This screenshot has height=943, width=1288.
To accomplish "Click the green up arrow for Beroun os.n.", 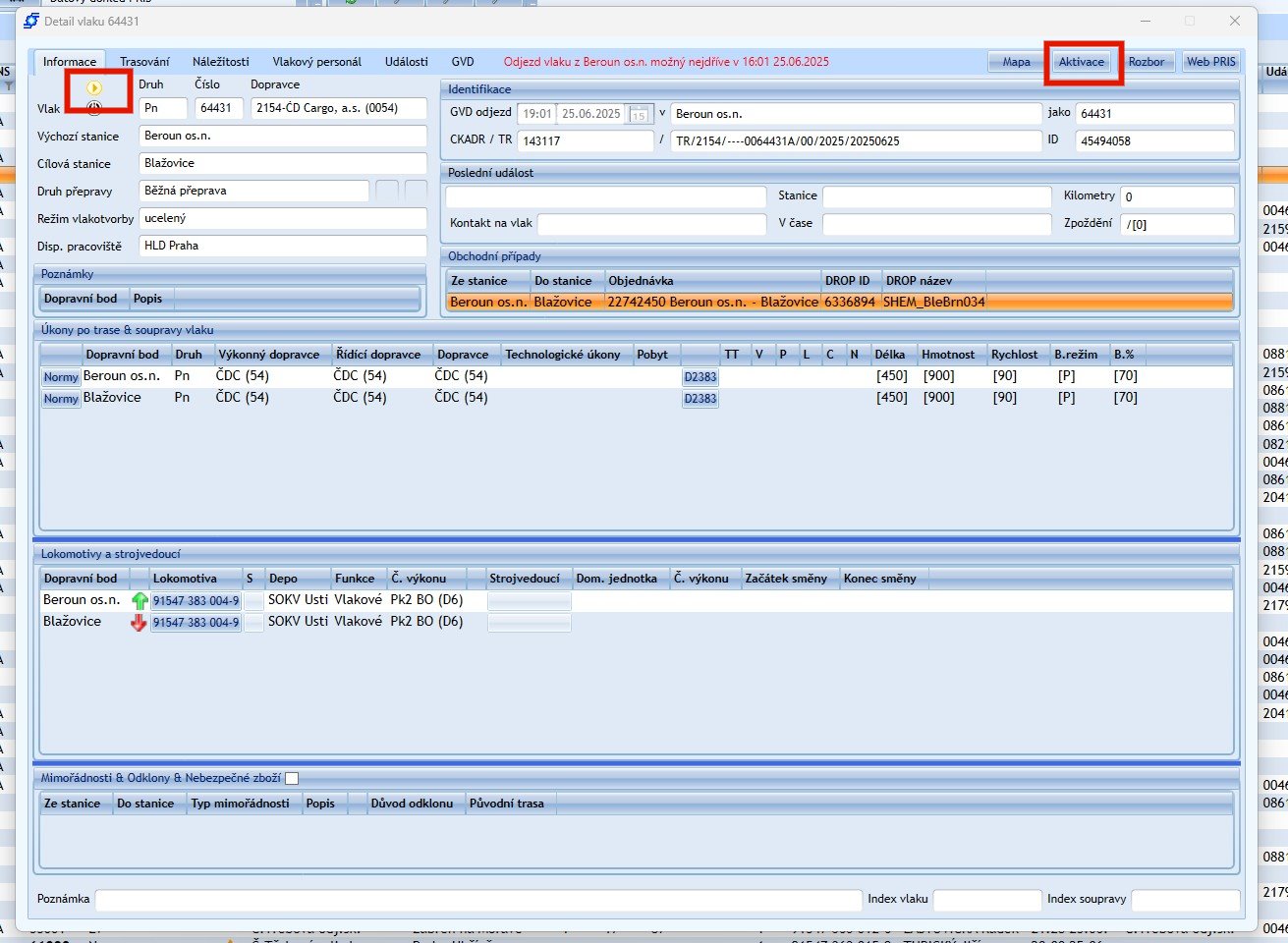I will [139, 600].
